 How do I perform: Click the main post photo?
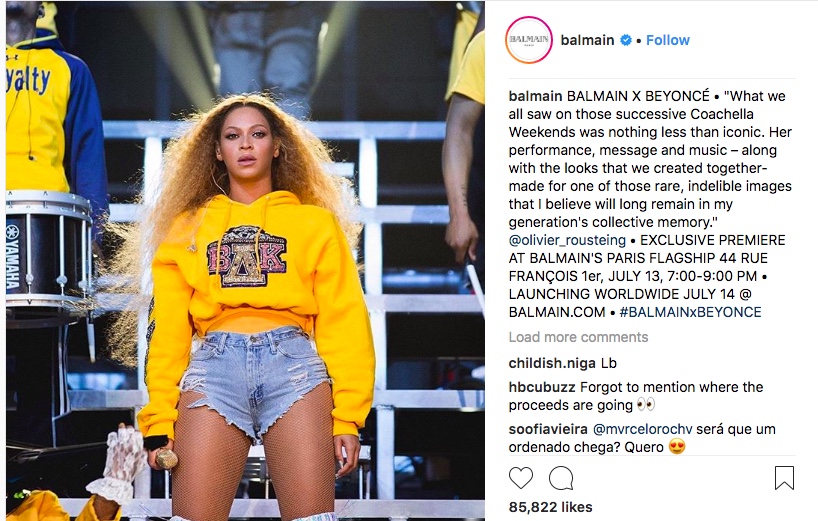coord(245,261)
